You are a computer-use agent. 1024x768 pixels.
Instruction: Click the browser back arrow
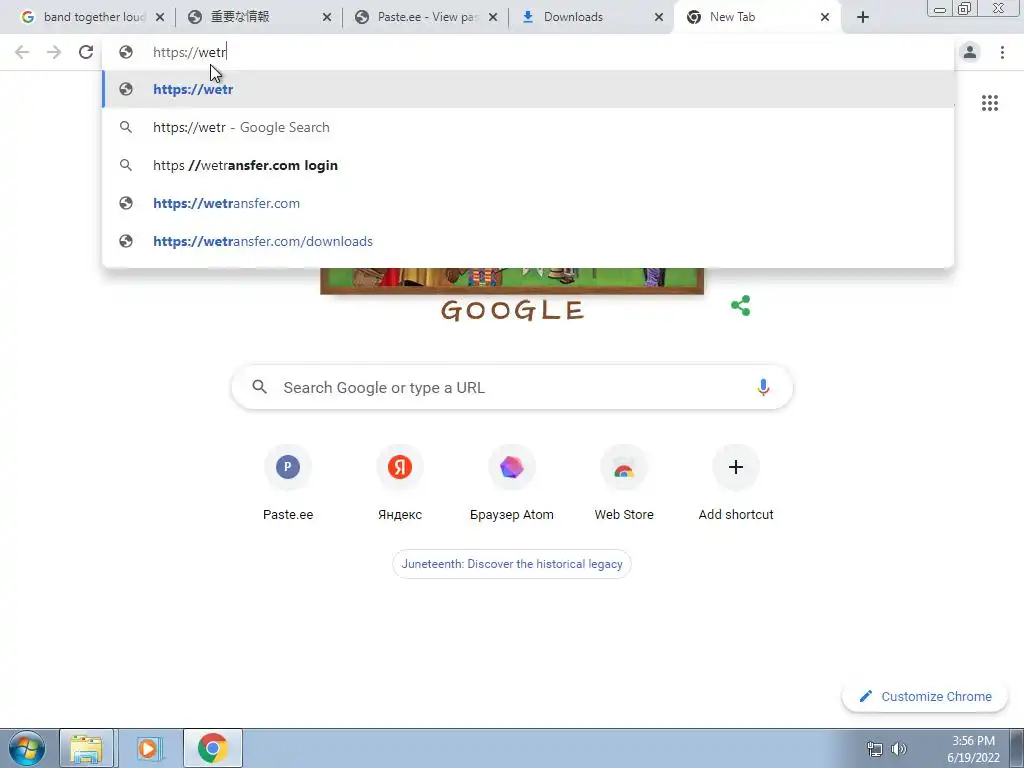pyautogui.click(x=22, y=52)
